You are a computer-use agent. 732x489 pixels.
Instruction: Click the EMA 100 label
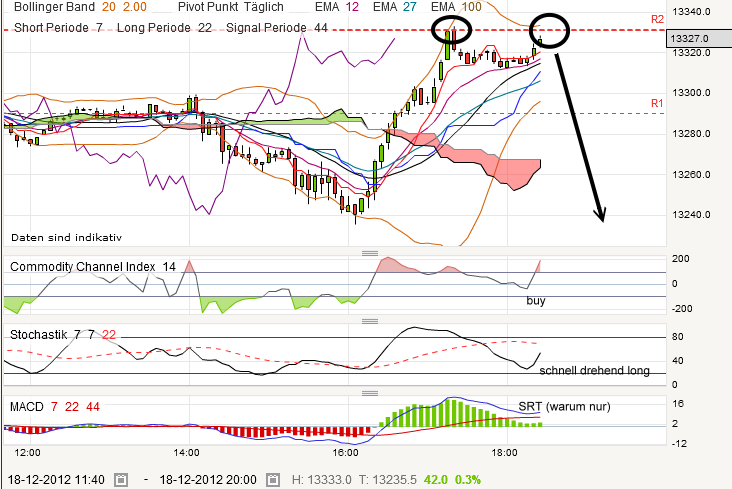pyautogui.click(x=456, y=7)
